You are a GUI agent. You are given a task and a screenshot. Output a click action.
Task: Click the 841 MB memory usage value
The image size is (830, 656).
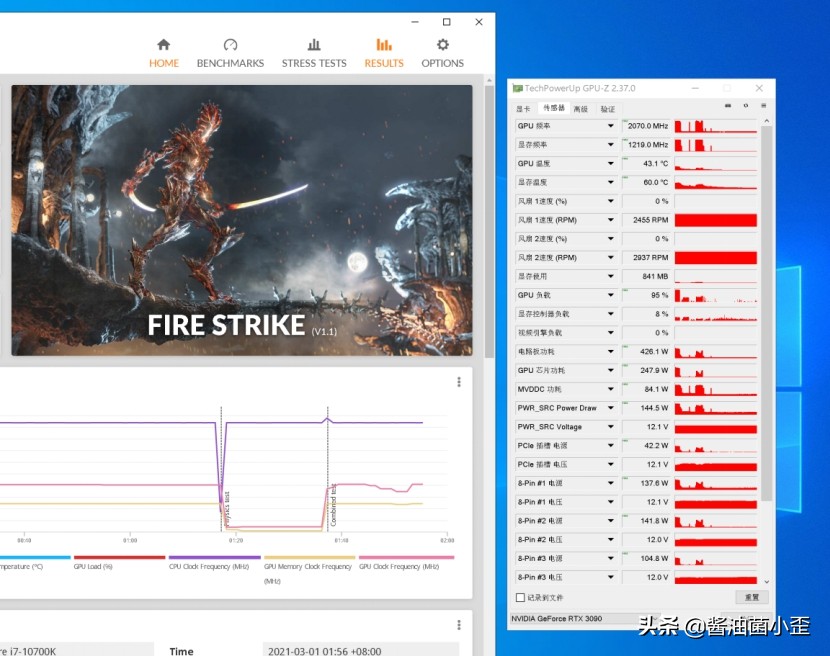pyautogui.click(x=646, y=276)
